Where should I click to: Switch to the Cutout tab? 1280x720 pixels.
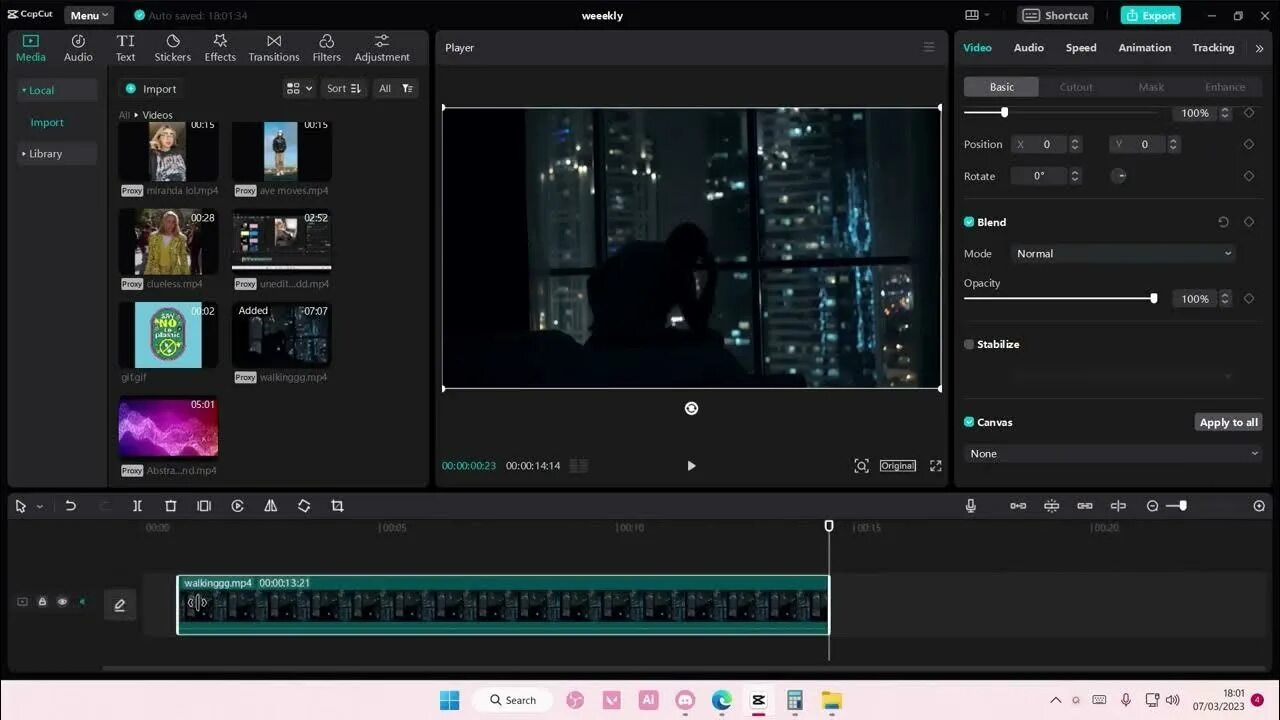point(1076,86)
